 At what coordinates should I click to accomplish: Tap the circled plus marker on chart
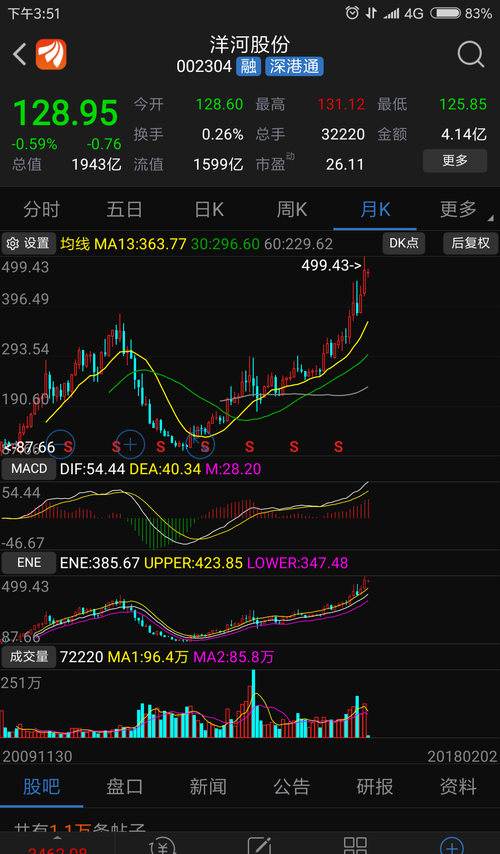point(130,445)
